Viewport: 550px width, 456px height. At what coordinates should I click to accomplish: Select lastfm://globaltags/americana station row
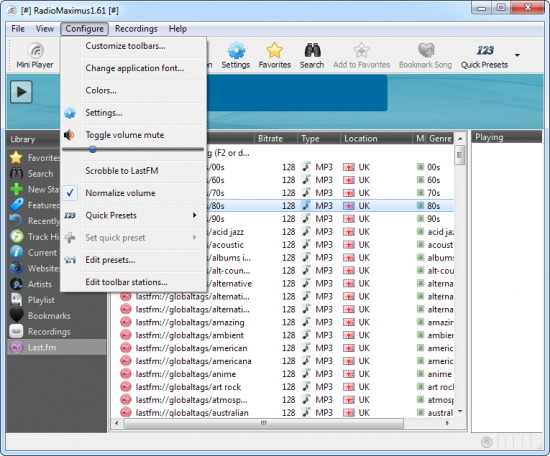tap(282, 361)
